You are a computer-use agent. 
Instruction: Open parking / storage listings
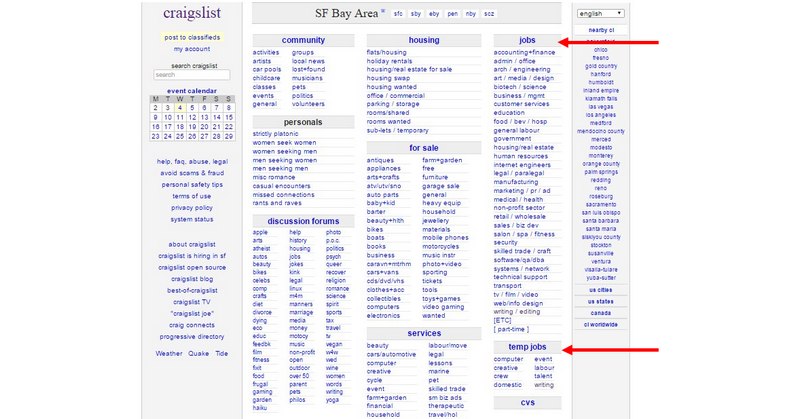pos(393,104)
